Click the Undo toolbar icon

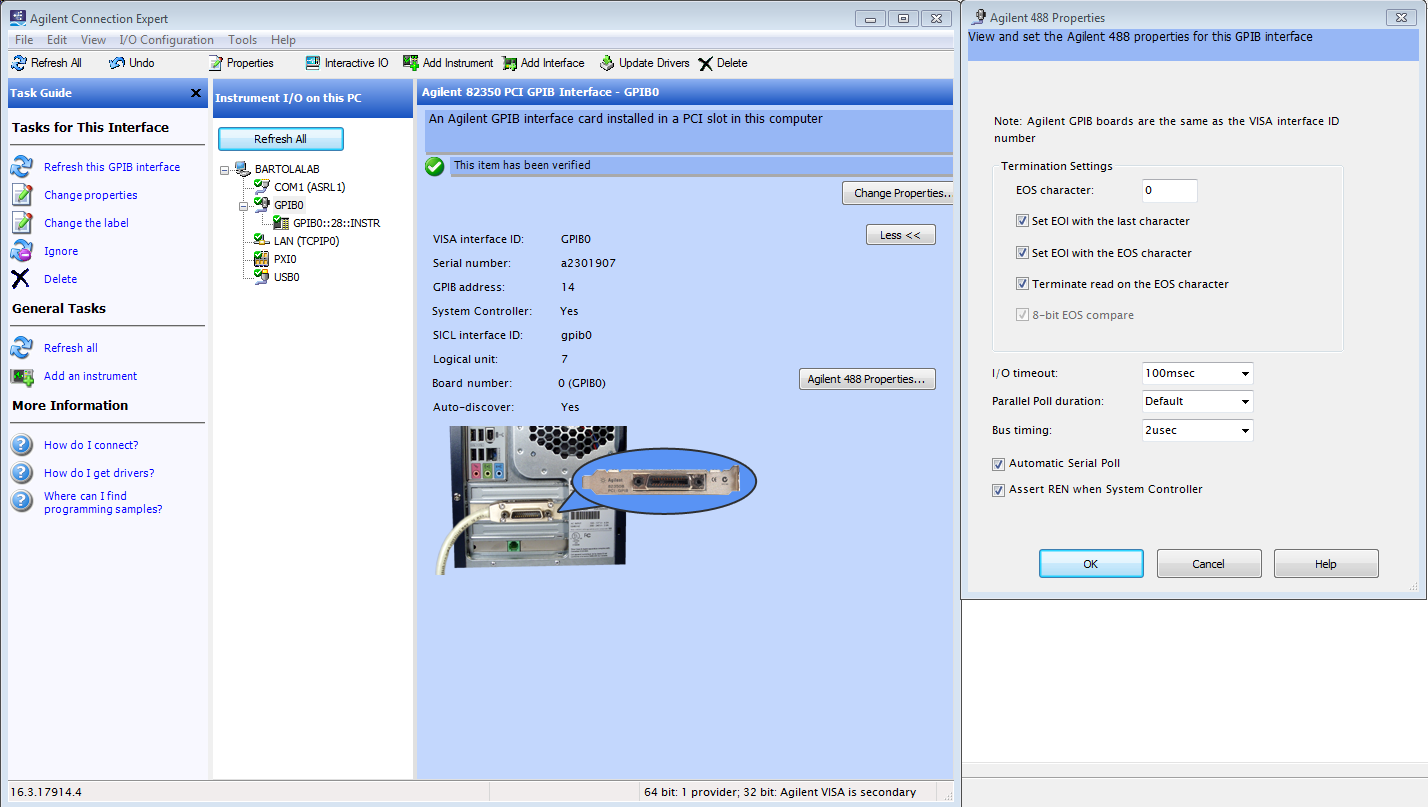[x=117, y=63]
